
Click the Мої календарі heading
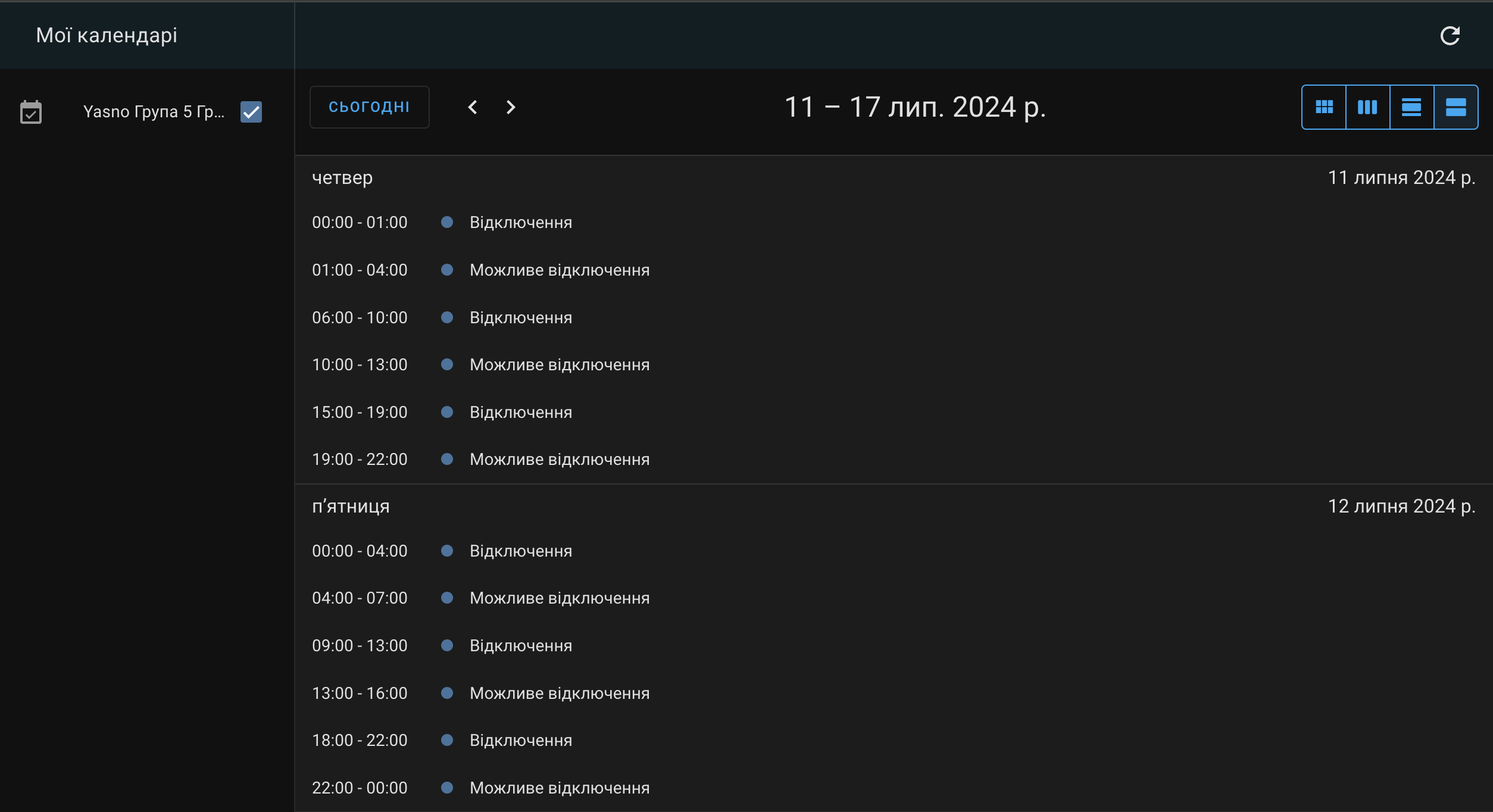tap(107, 35)
